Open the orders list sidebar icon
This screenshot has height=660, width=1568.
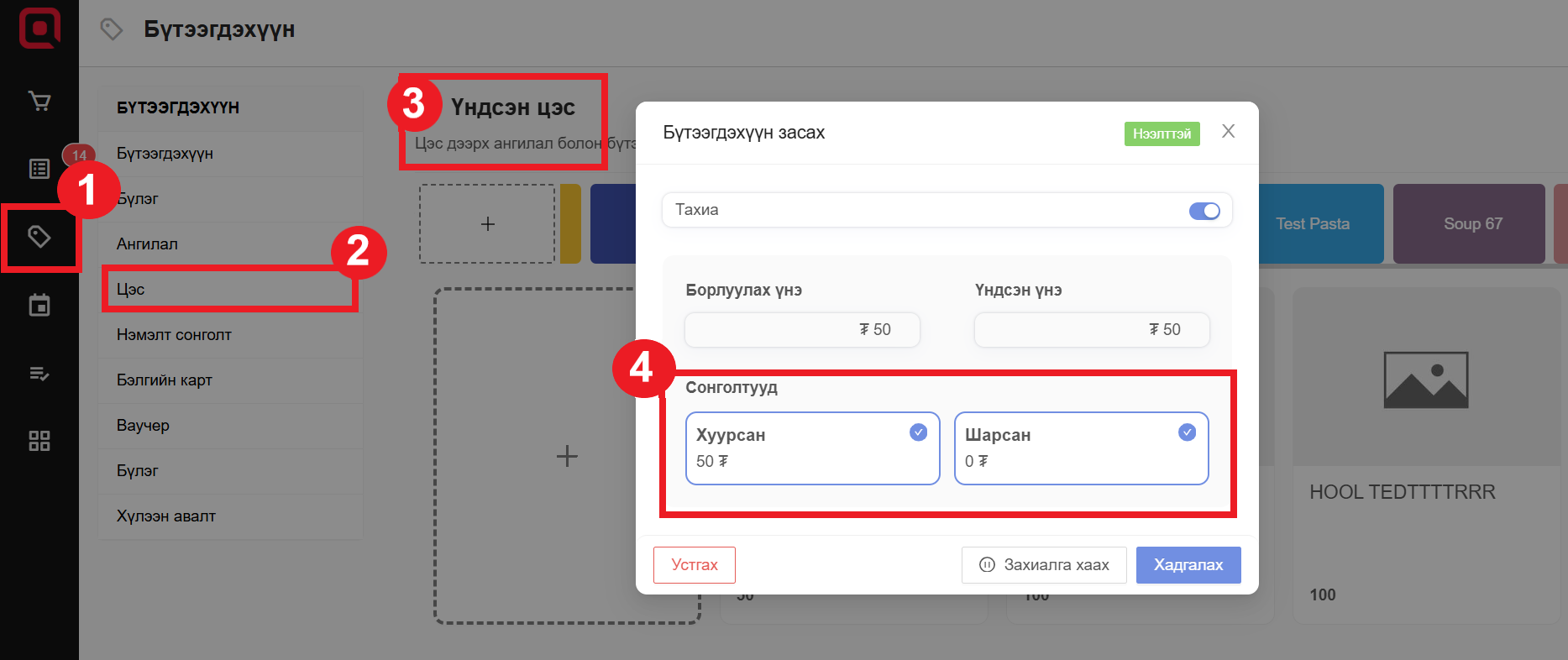point(39,169)
